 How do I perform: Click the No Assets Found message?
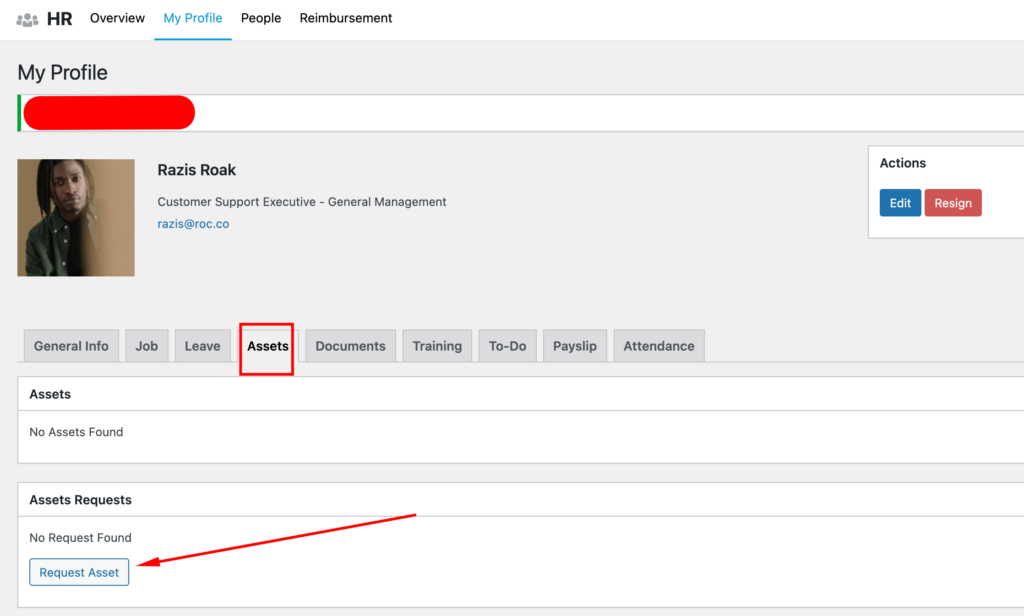point(76,432)
